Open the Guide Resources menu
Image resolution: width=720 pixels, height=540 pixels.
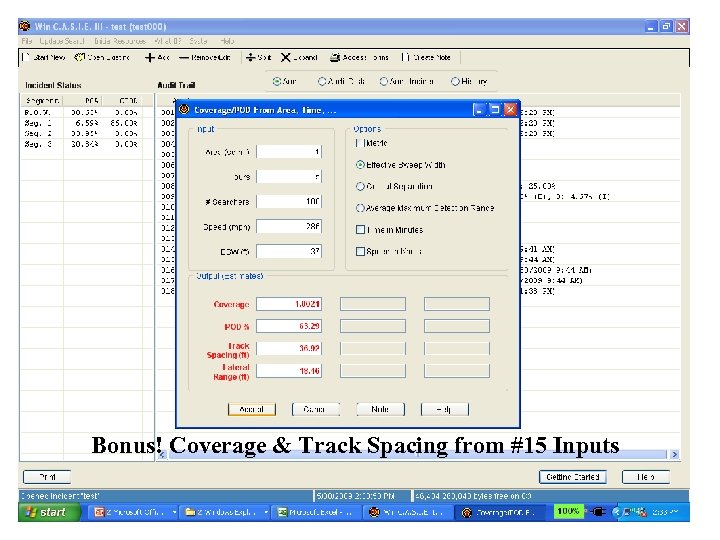click(120, 41)
